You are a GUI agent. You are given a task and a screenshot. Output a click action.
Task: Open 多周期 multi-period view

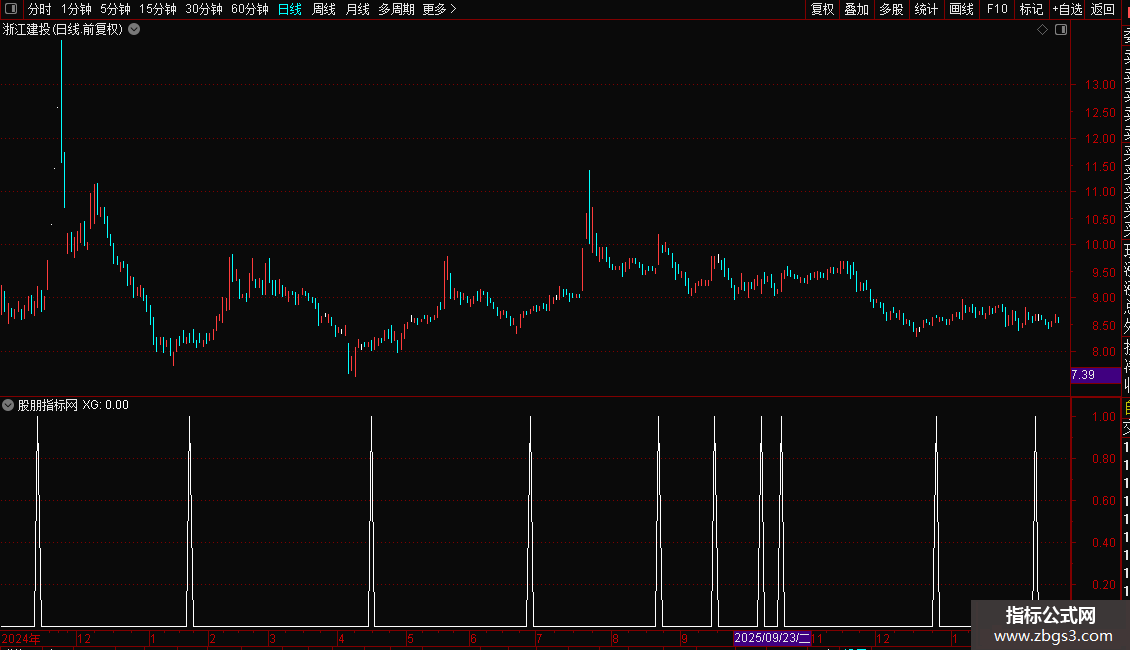[x=396, y=9]
